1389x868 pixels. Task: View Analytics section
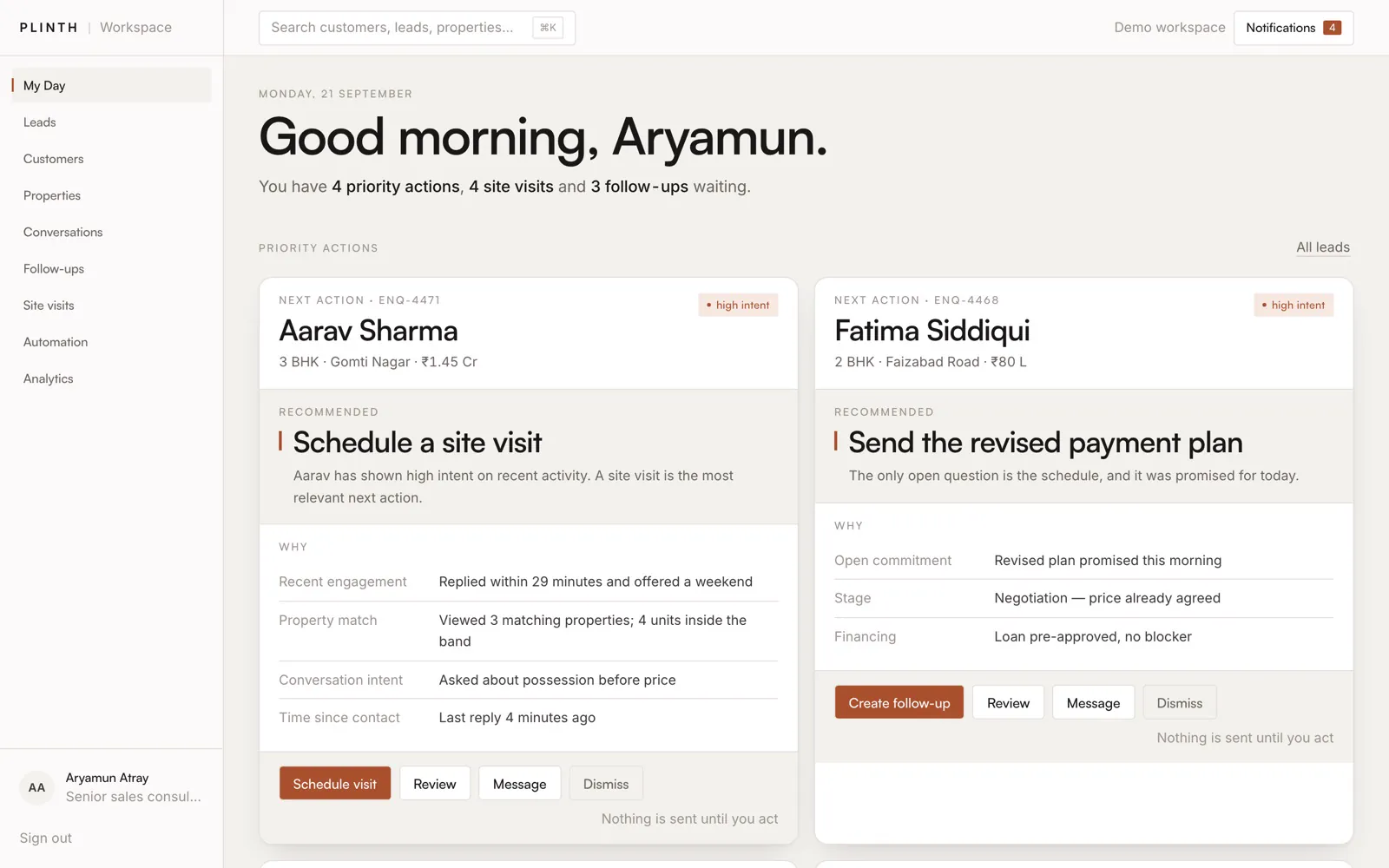coord(111,378)
